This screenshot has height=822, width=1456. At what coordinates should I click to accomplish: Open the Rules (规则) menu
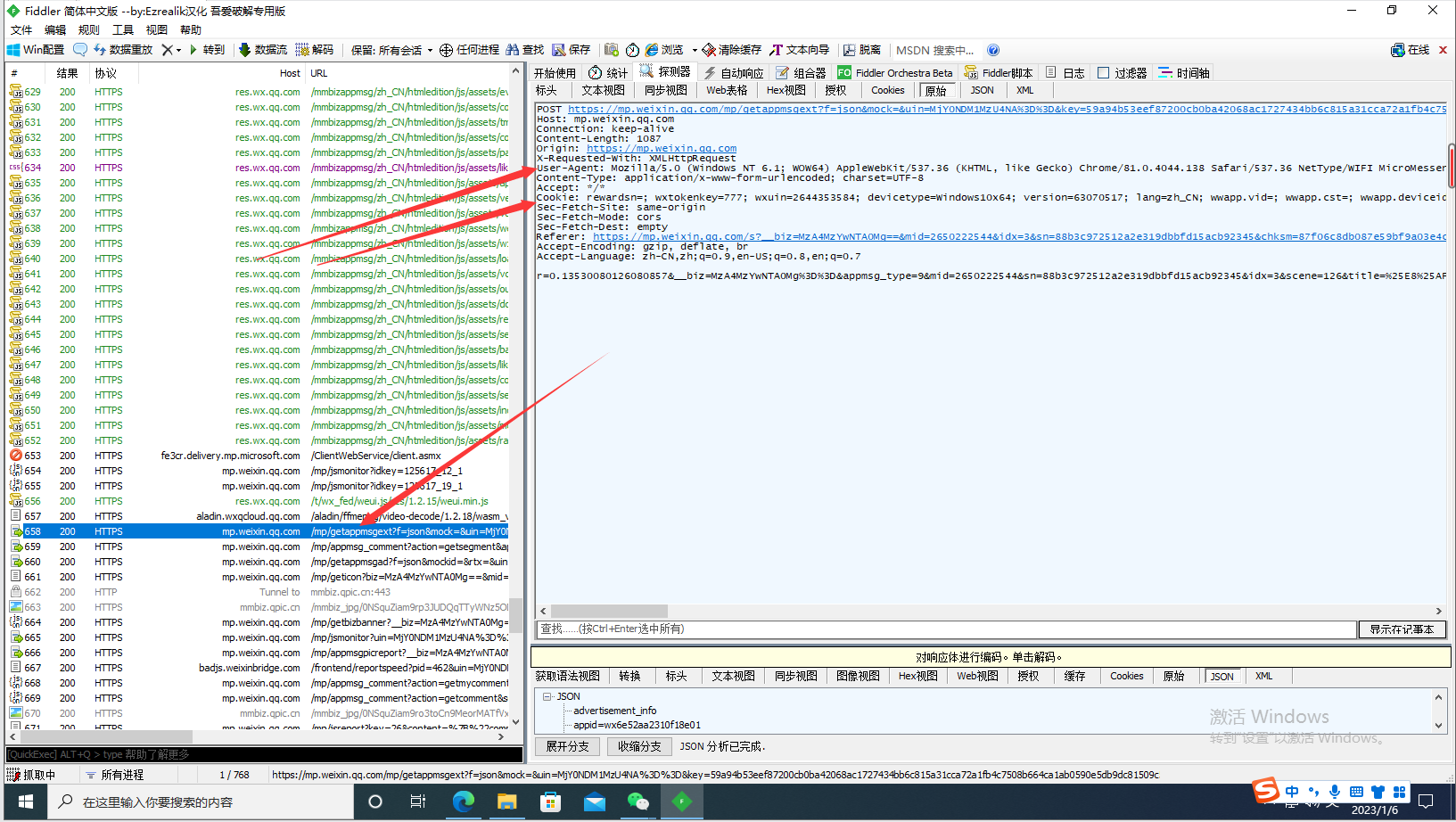pyautogui.click(x=89, y=29)
